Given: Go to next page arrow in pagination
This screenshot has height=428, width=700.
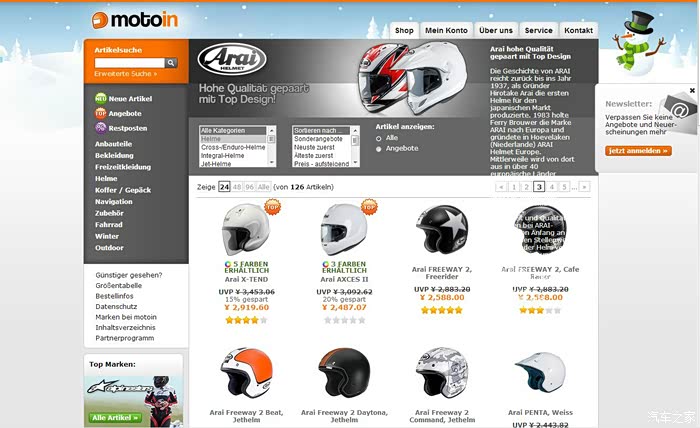Looking at the screenshot, I should pos(584,187).
